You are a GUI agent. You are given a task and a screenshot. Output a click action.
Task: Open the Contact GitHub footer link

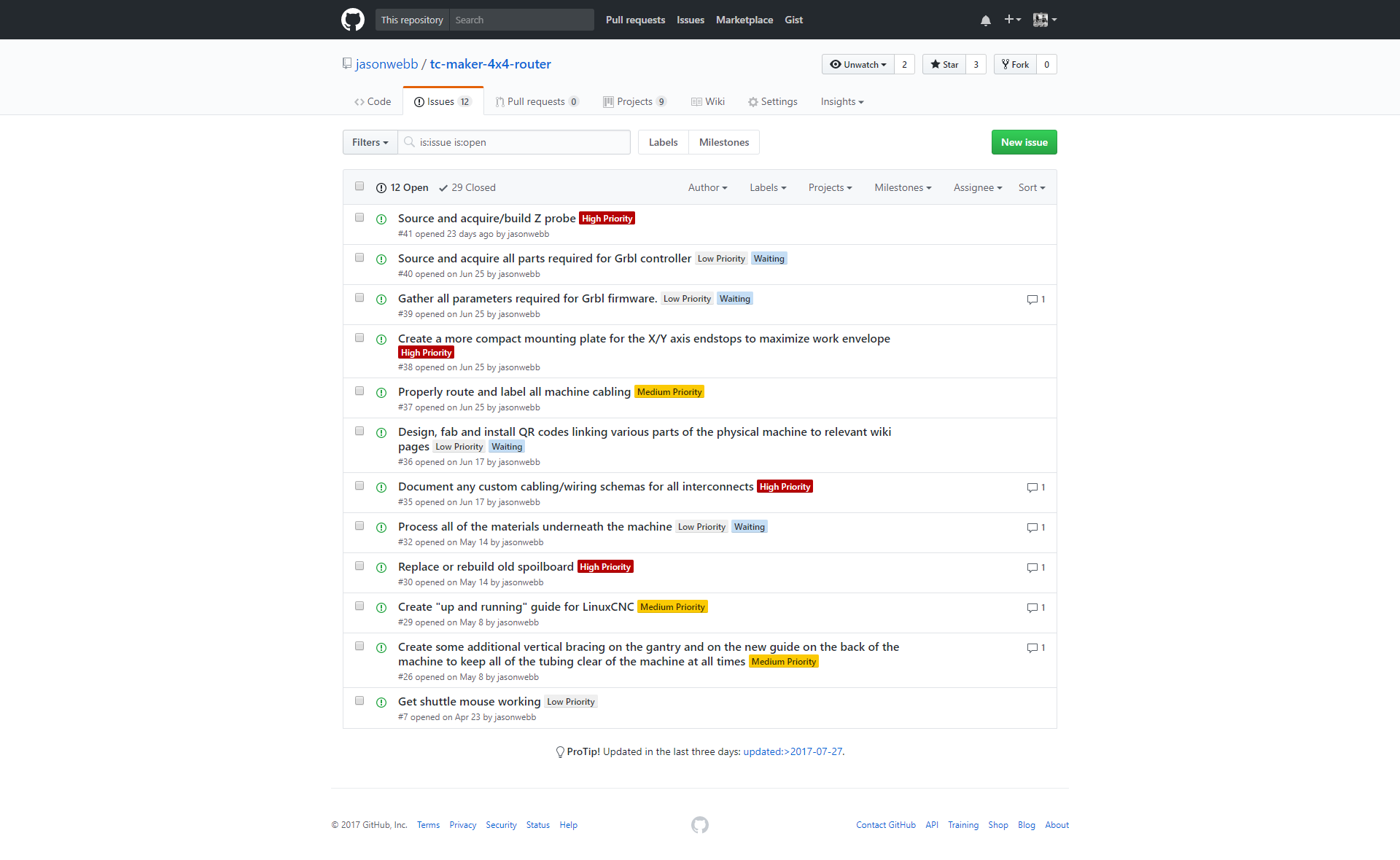coord(886,825)
